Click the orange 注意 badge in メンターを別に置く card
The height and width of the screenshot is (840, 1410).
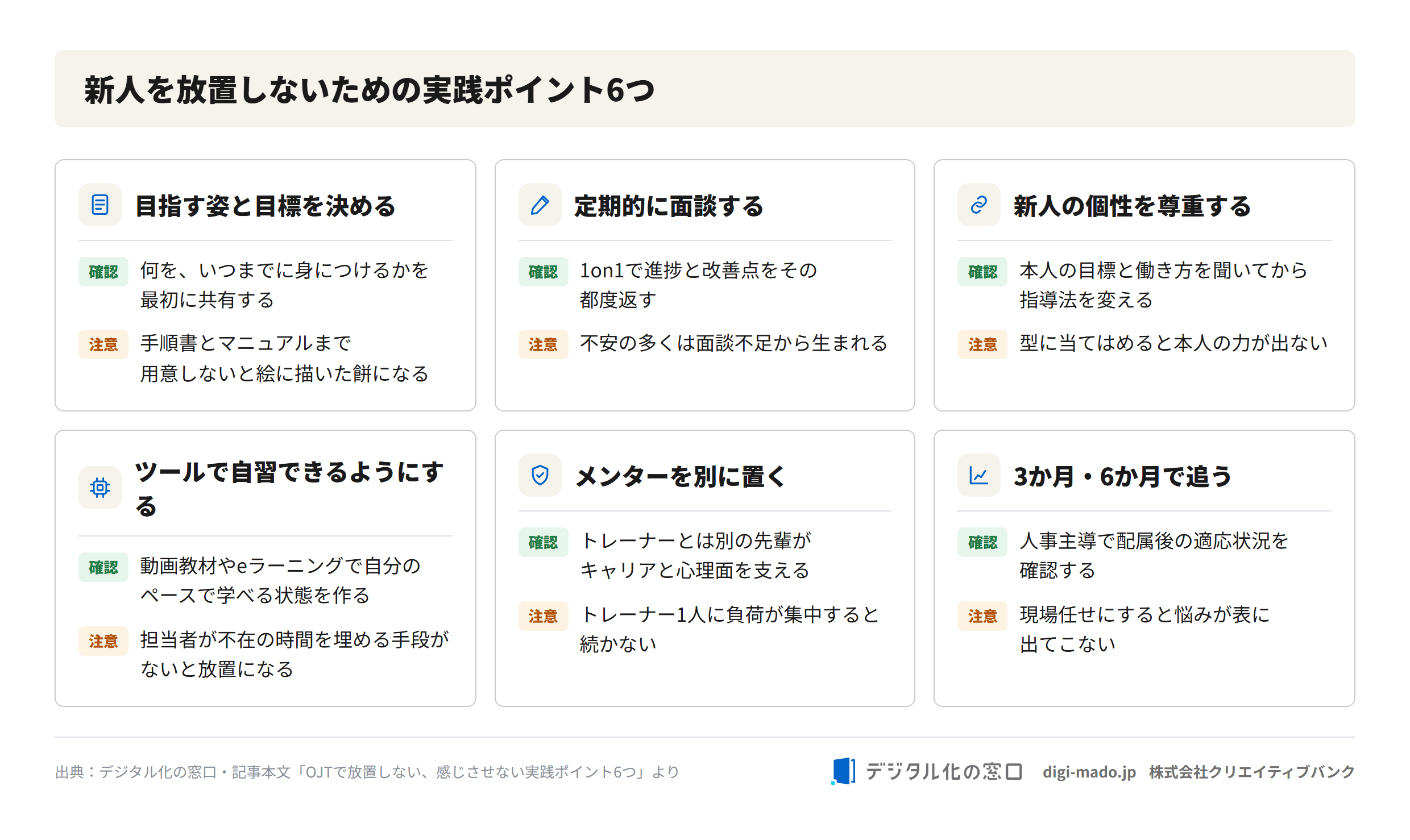point(543,616)
